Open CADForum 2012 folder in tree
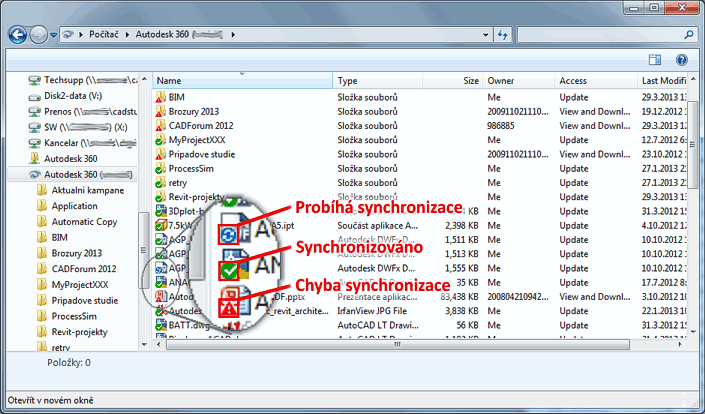The width and height of the screenshot is (705, 414). point(77,269)
